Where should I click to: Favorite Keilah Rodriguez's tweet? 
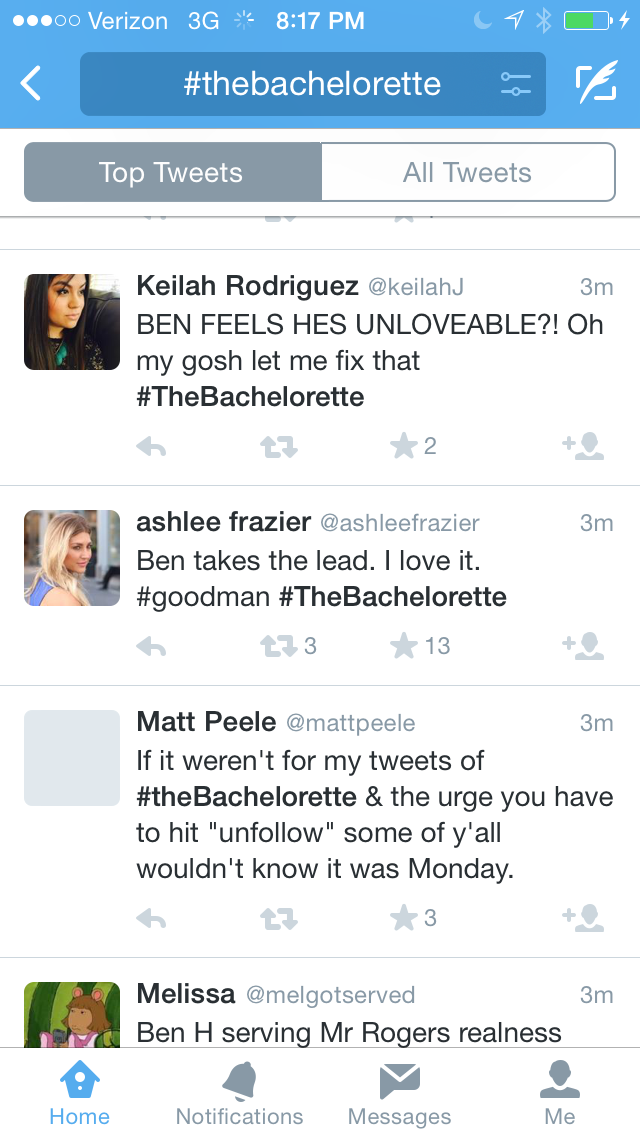pyautogui.click(x=404, y=447)
